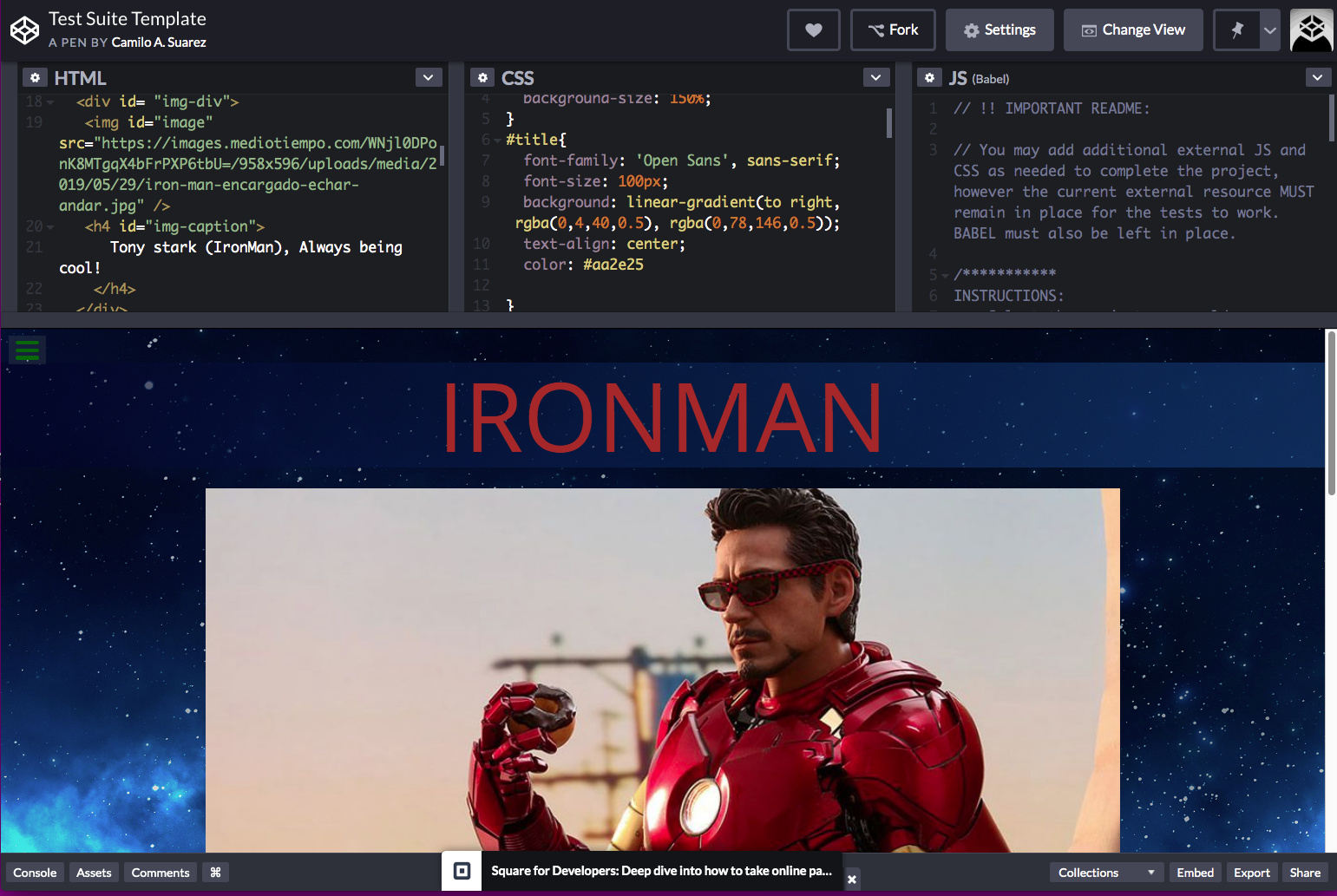Click the JS (Babel) panel title
Screen dimensions: 1337x896
[x=979, y=78]
